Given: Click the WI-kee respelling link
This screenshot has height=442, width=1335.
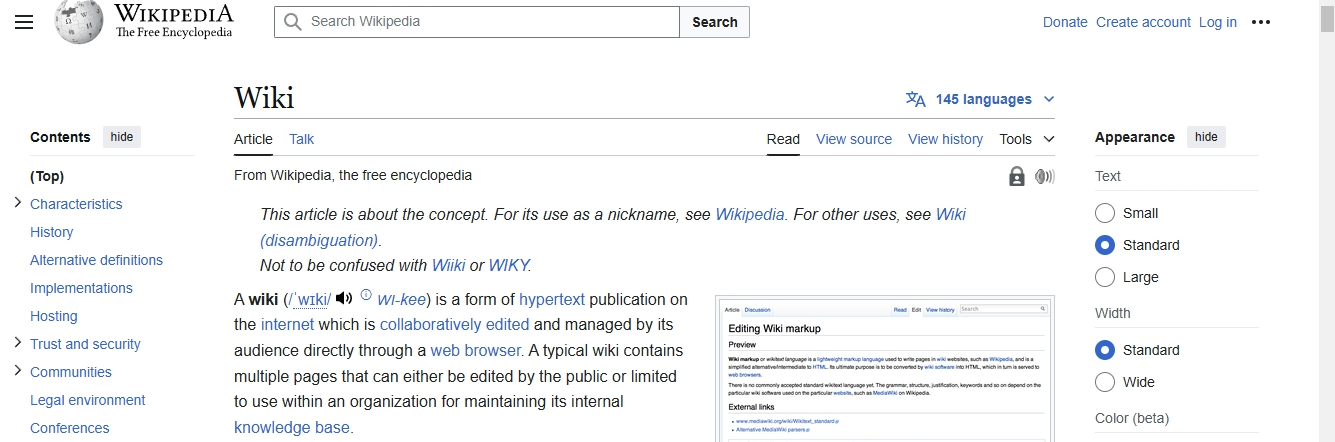Looking at the screenshot, I should (x=403, y=299).
